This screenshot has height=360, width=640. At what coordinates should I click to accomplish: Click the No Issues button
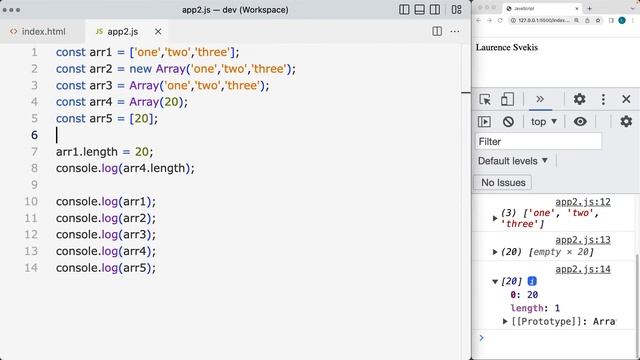(x=503, y=182)
